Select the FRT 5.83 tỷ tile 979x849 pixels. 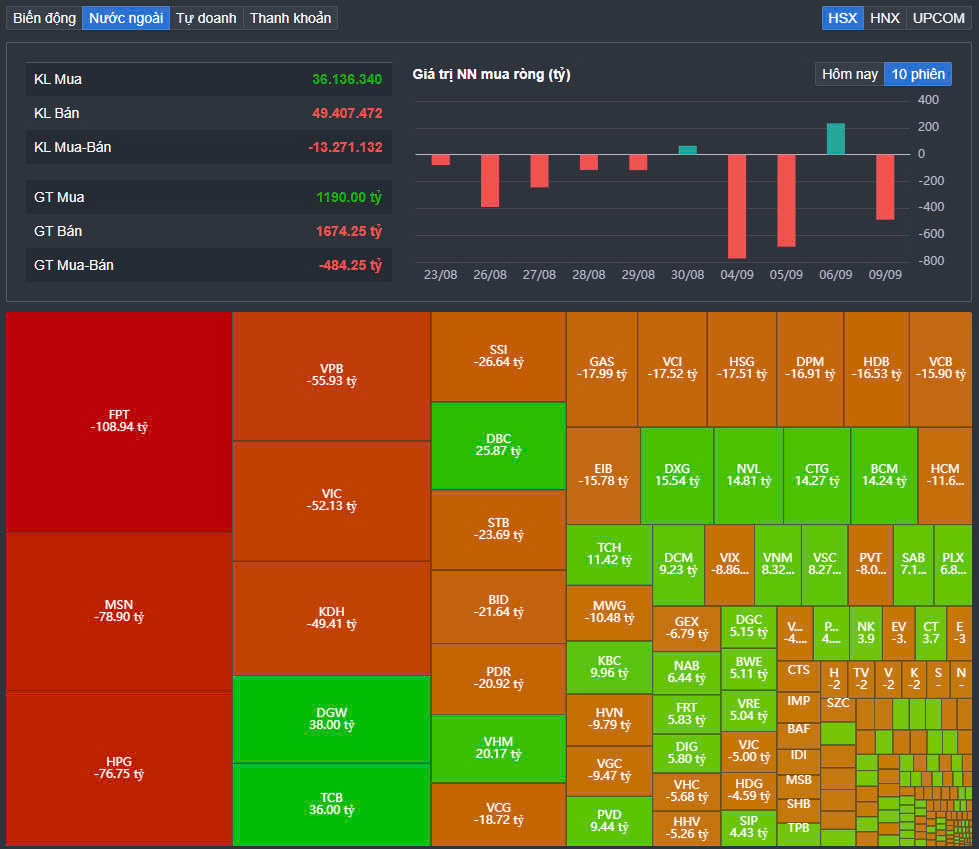[686, 714]
